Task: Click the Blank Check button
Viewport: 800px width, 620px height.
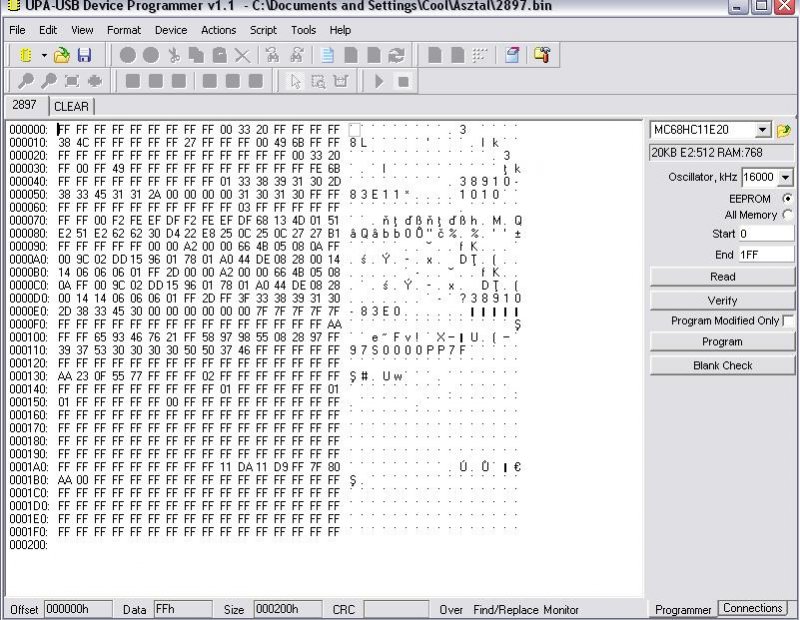Action: pyautogui.click(x=722, y=365)
